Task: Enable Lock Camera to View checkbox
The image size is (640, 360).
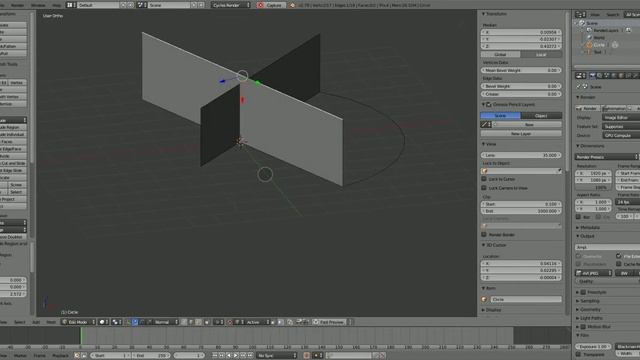Action: tap(484, 188)
